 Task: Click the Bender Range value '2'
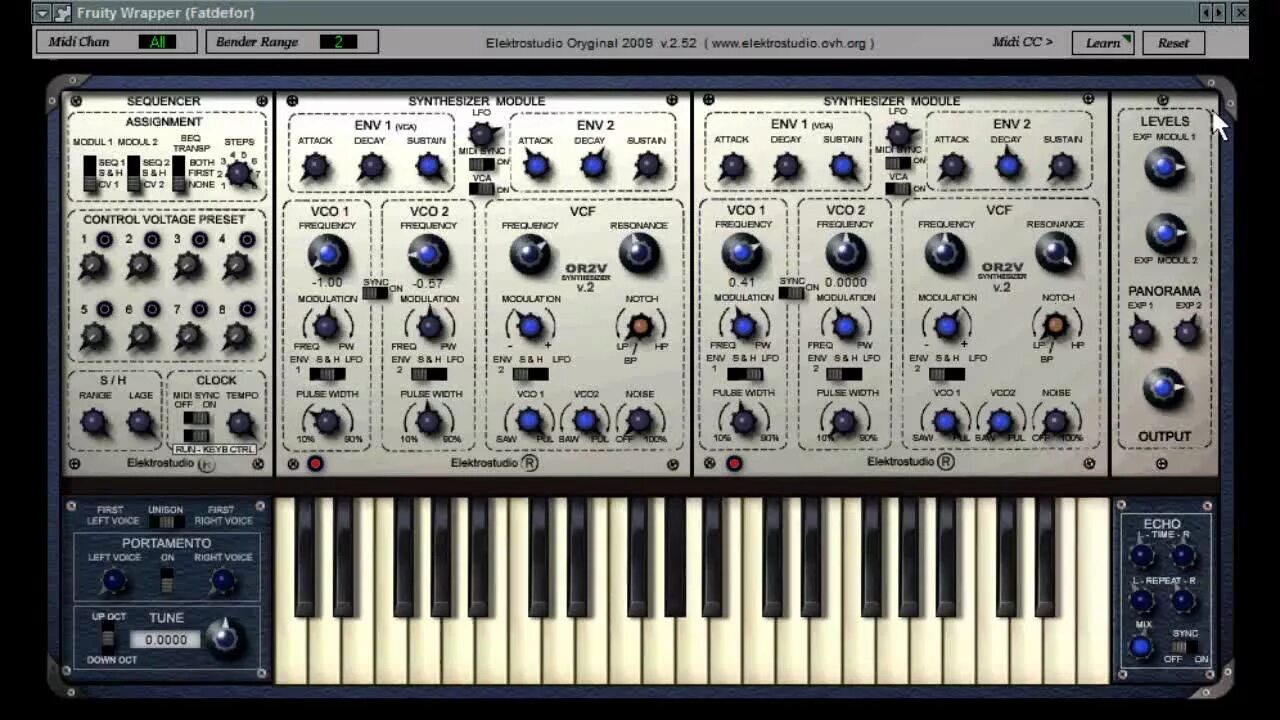pyautogui.click(x=338, y=42)
